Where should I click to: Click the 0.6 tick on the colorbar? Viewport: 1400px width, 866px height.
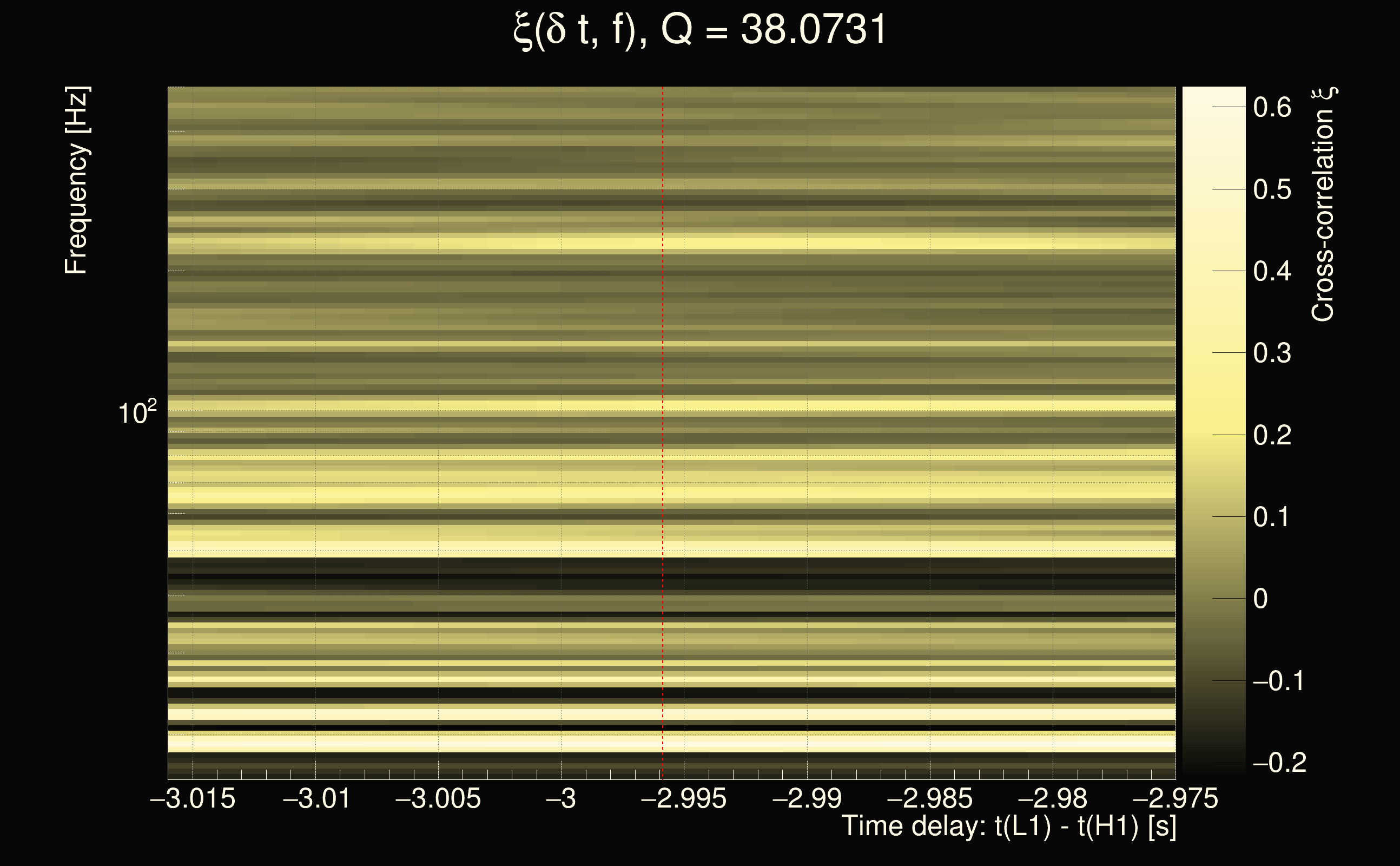click(1272, 108)
